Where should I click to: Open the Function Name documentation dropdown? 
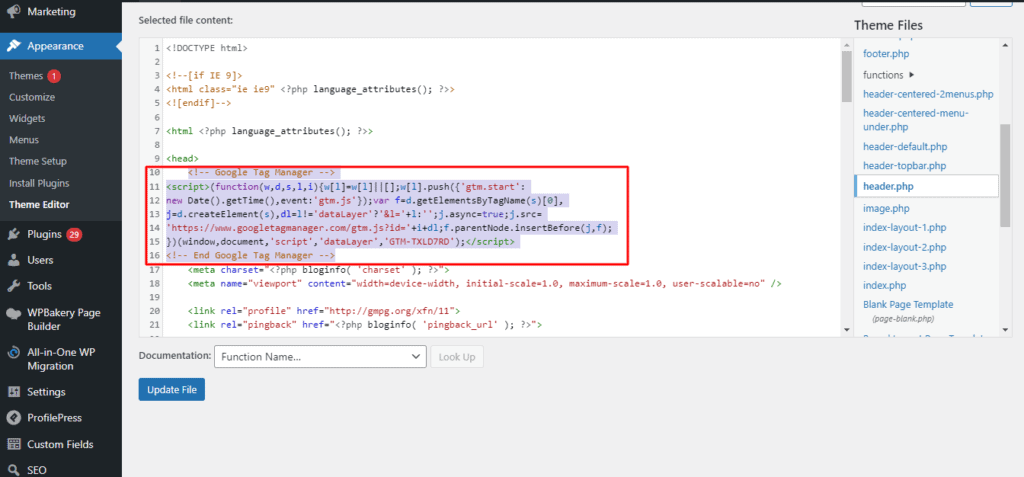click(x=320, y=357)
